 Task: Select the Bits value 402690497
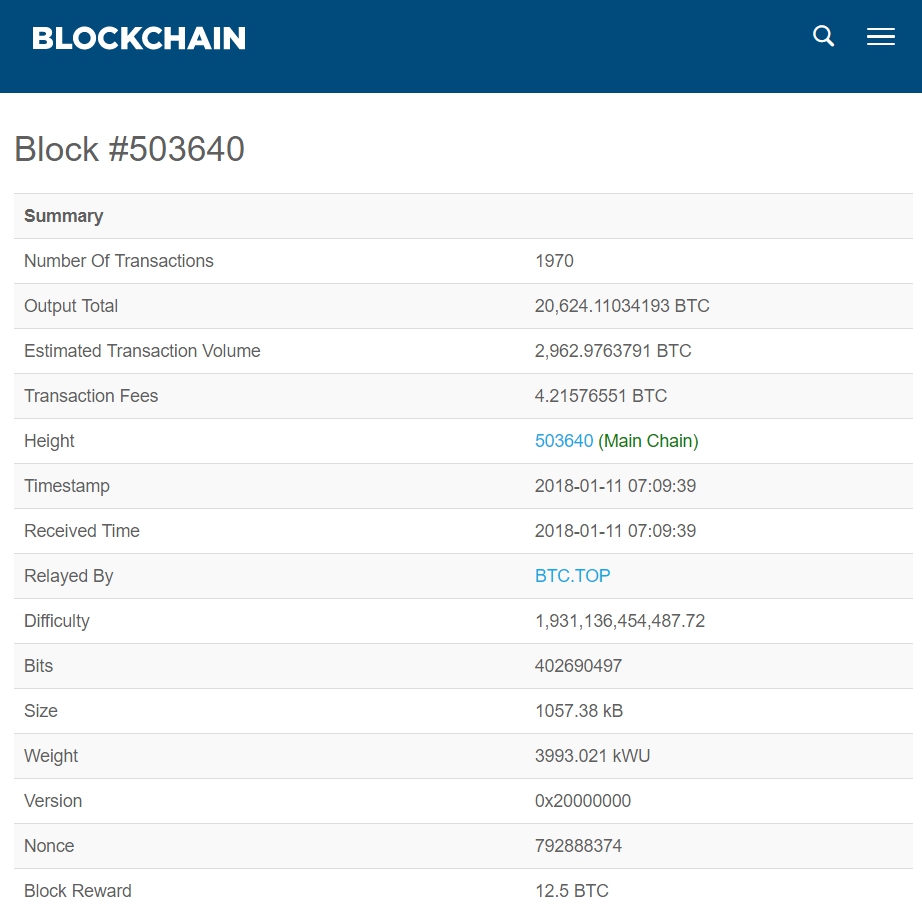coord(578,666)
